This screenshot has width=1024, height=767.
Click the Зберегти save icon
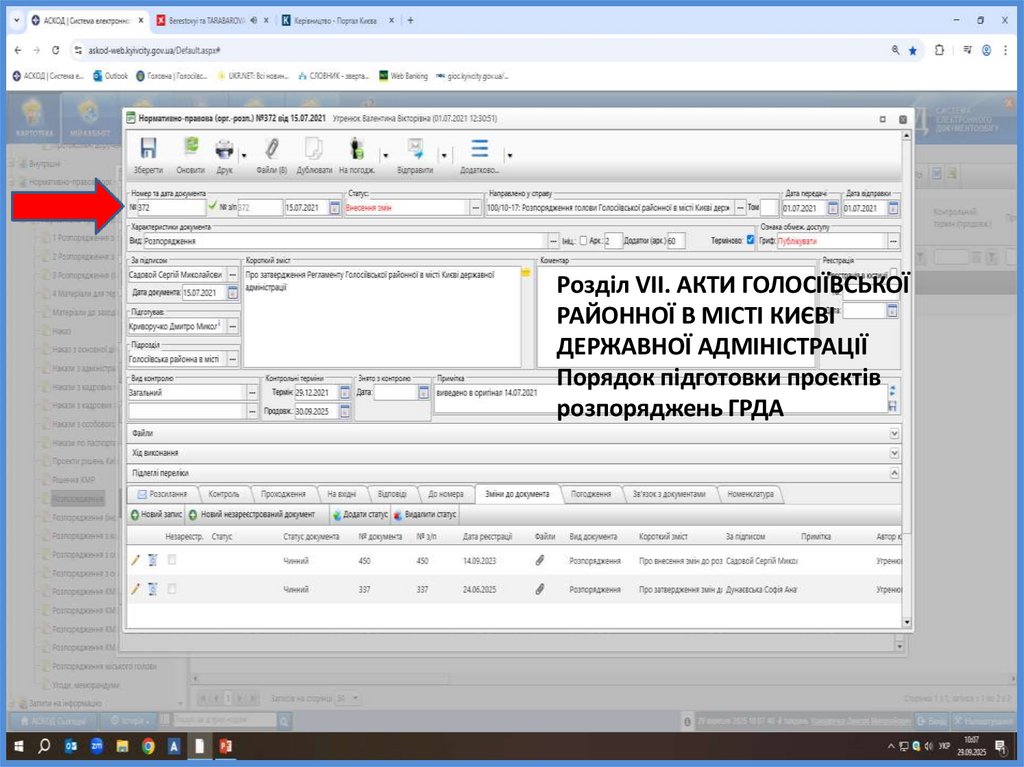[148, 151]
